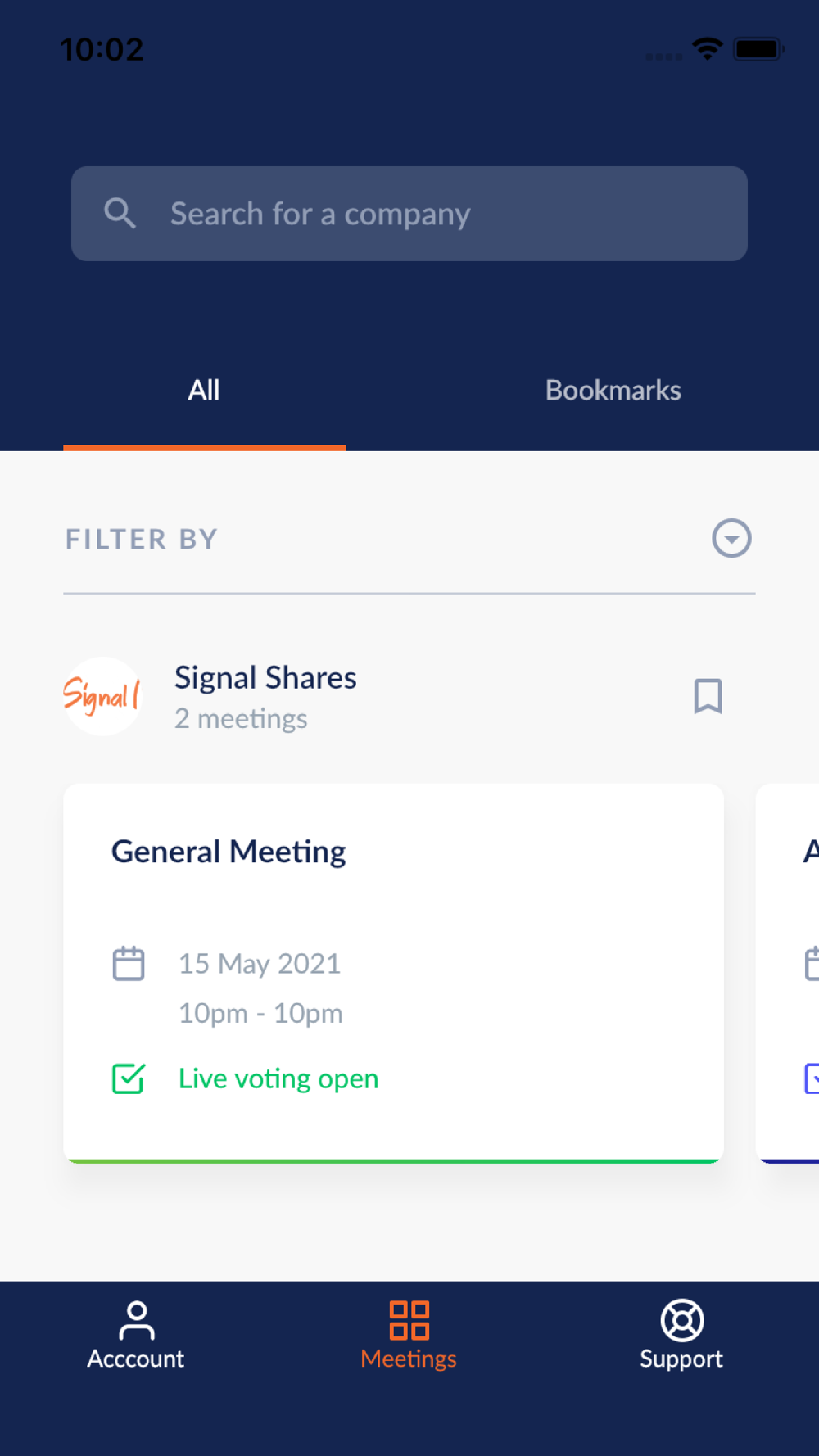Click the battery status icon

point(758,49)
